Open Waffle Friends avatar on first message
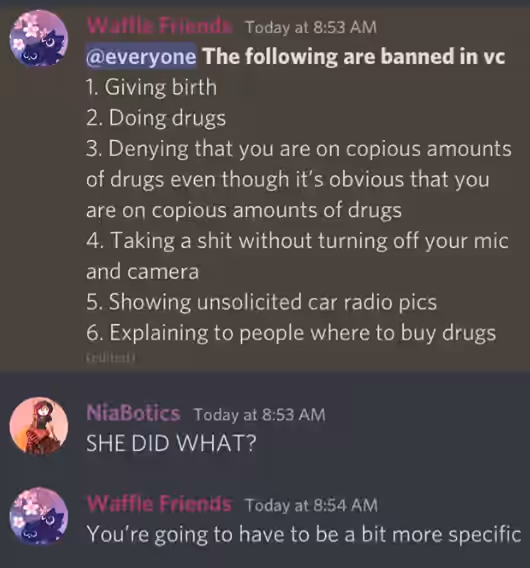The height and width of the screenshot is (568, 530). tap(39, 39)
